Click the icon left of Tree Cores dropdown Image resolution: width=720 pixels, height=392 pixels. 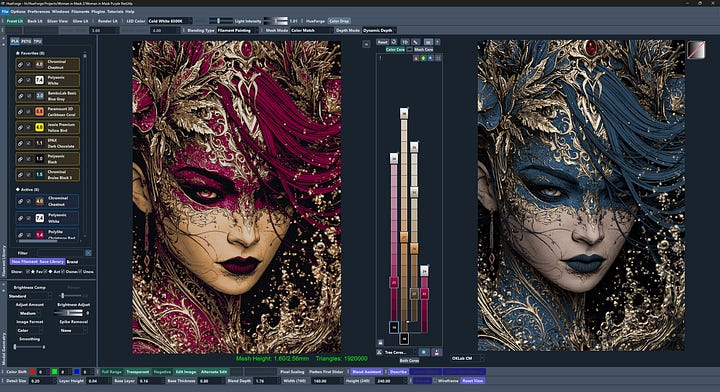click(x=379, y=352)
